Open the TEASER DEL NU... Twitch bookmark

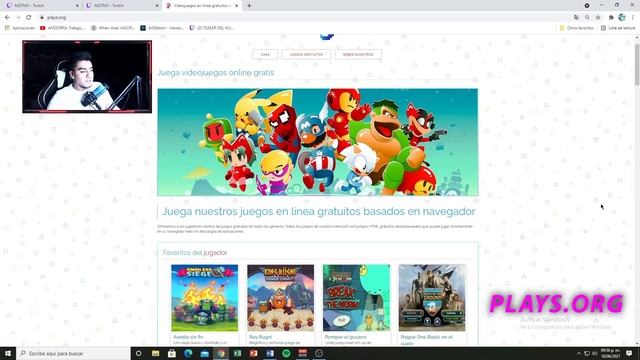tap(211, 28)
